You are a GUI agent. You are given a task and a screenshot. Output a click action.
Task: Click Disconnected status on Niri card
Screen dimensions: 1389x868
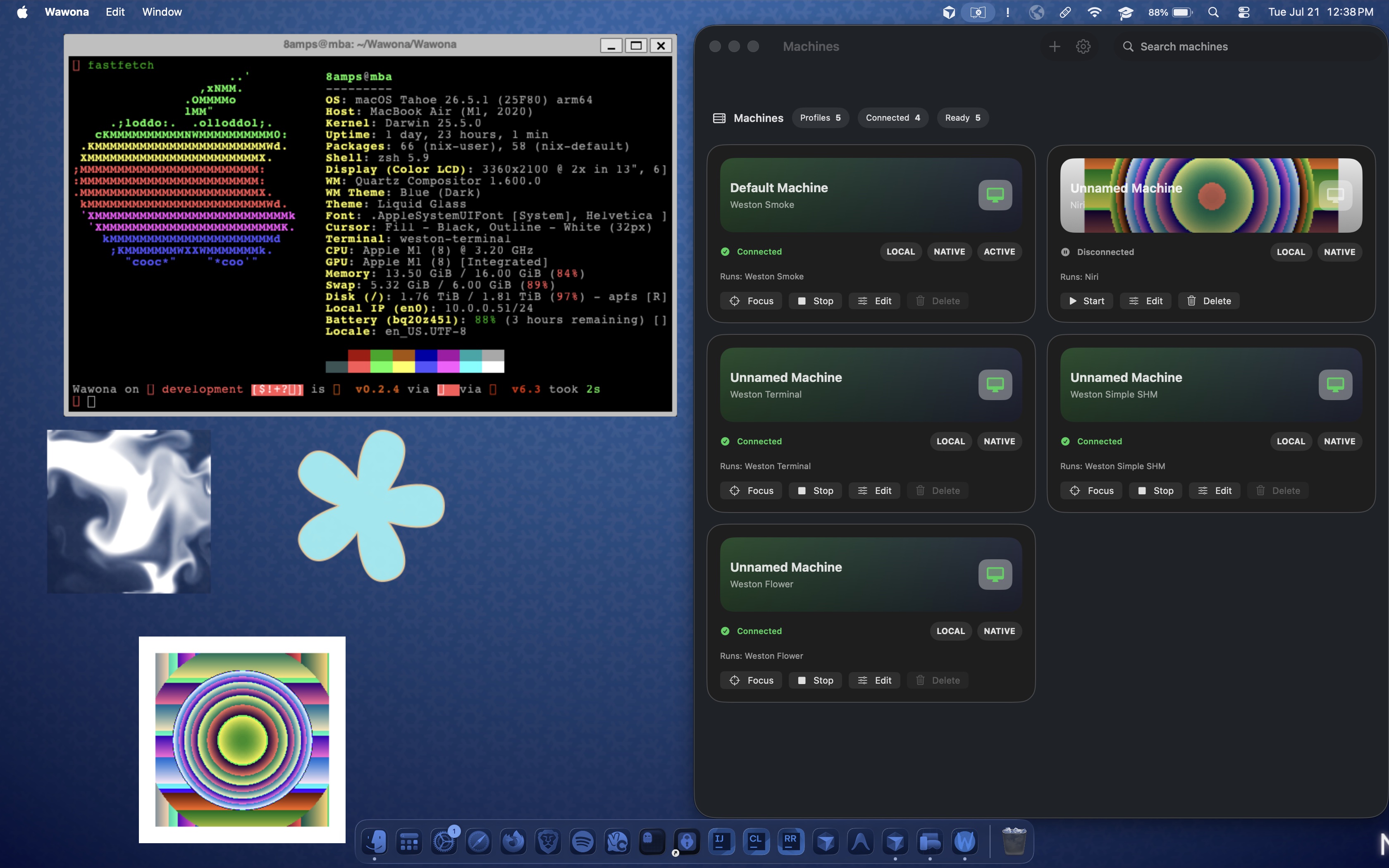[x=1098, y=252]
